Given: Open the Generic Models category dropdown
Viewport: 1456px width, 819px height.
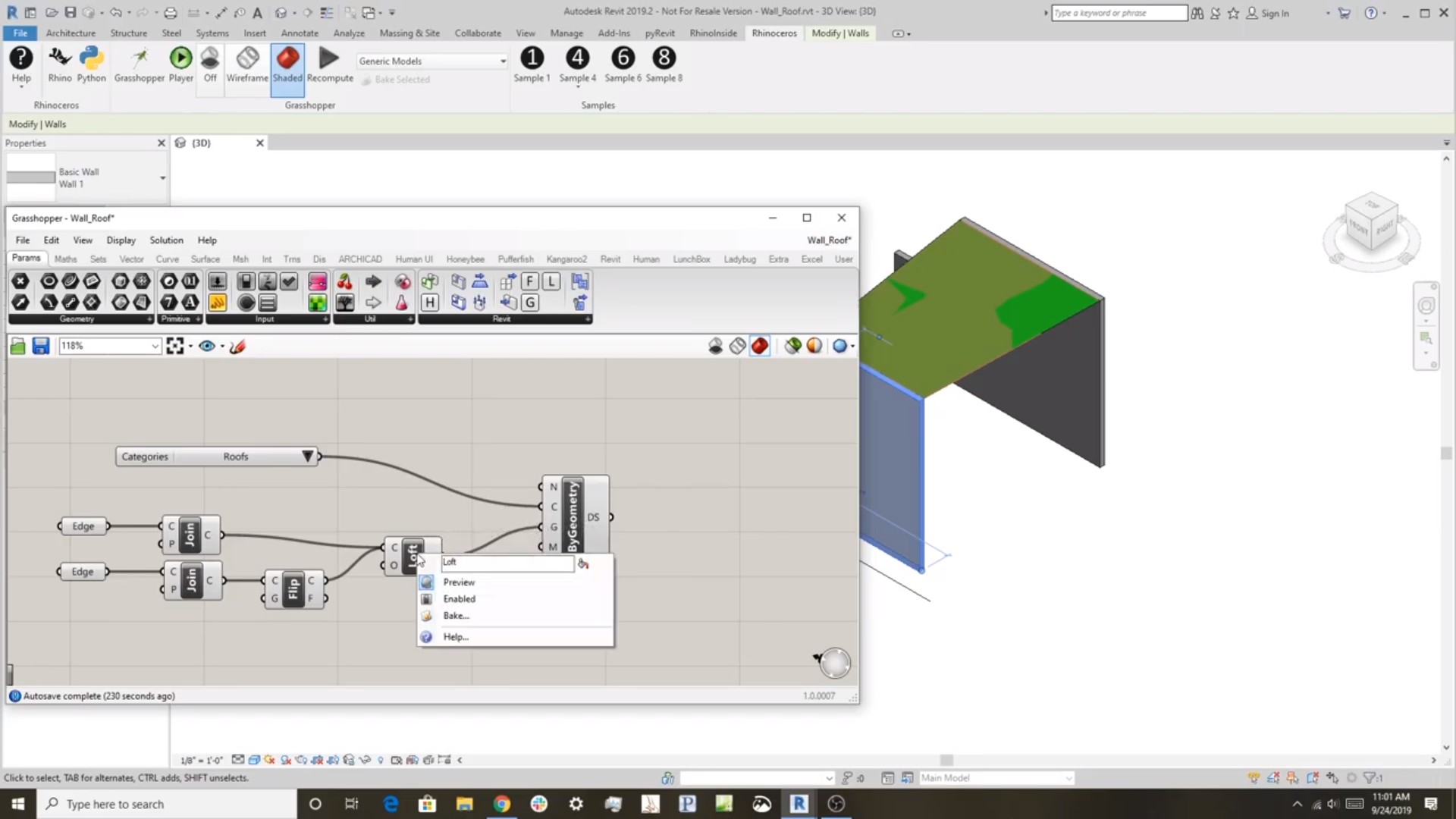Looking at the screenshot, I should point(432,61).
